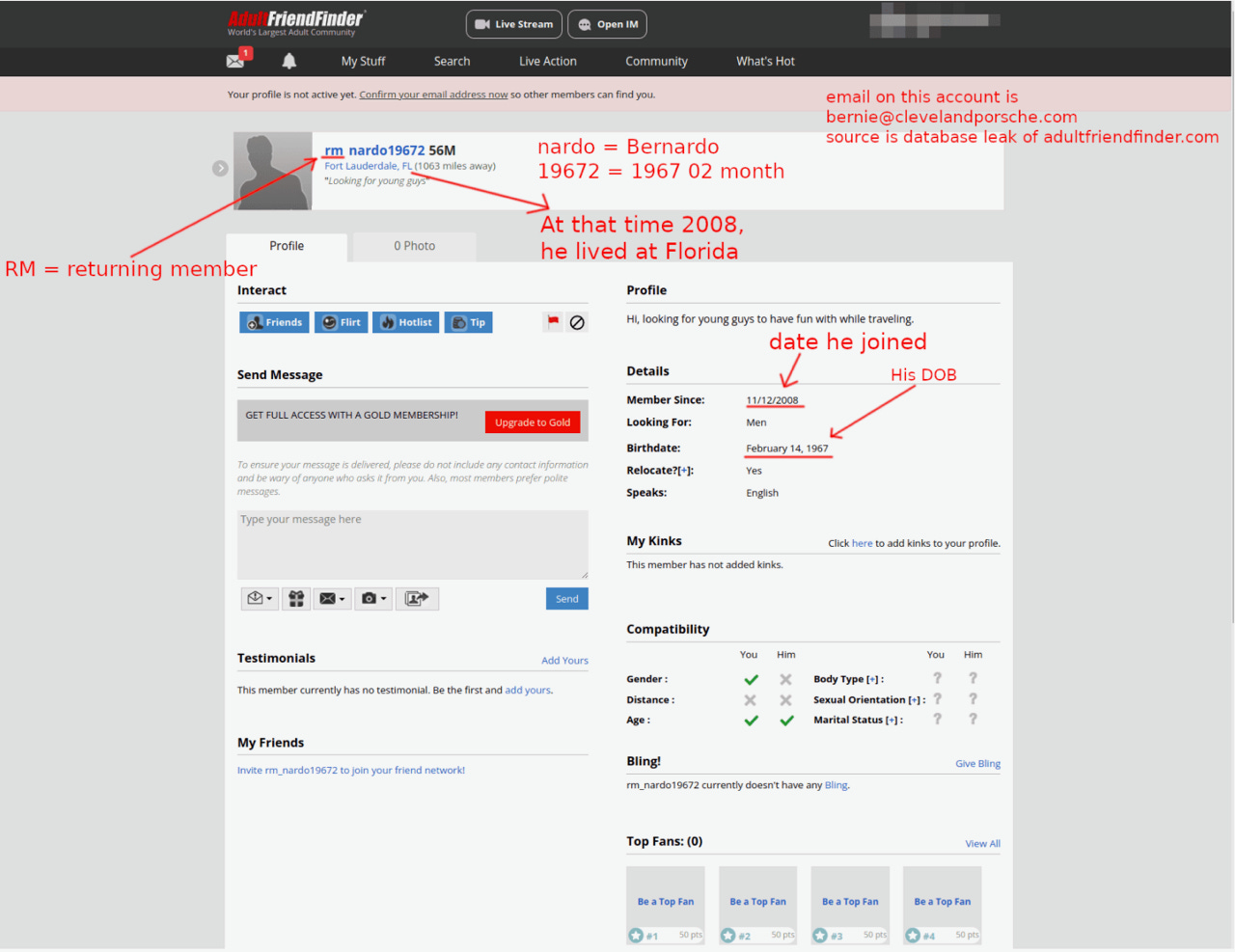The width and height of the screenshot is (1235, 952).
Task: Add member via Friends button
Action: point(274,322)
